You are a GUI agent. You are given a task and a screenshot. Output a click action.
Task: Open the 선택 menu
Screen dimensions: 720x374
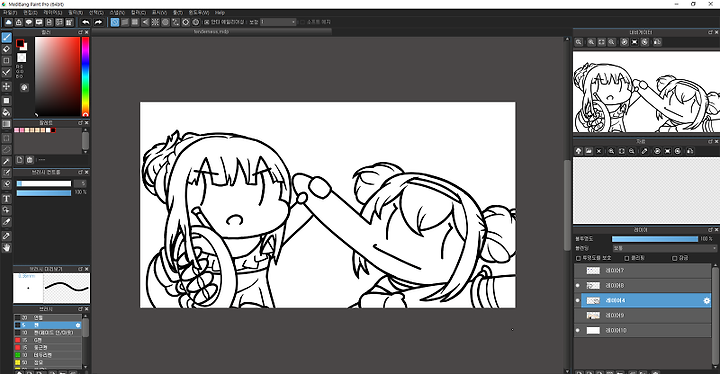point(96,12)
